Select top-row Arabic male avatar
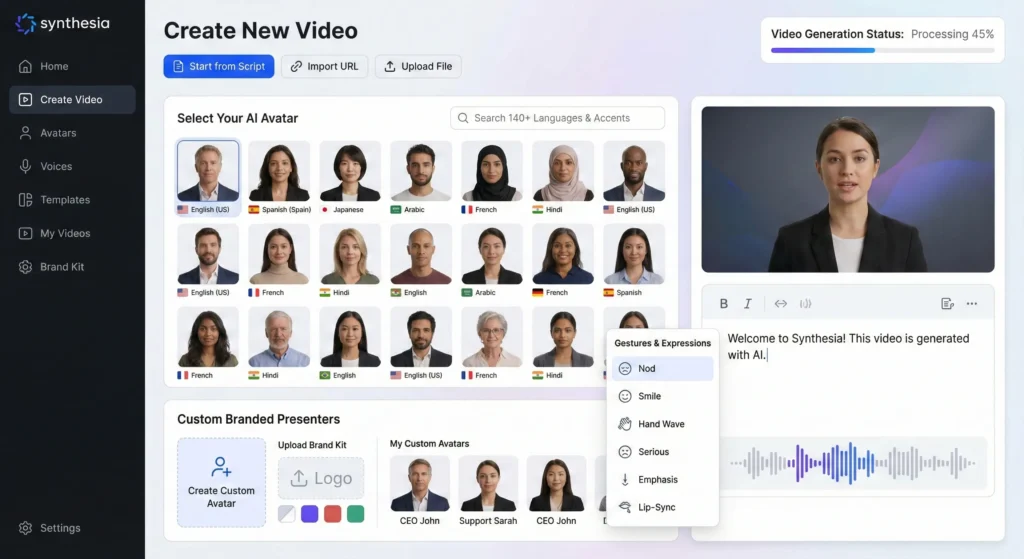Viewport: 1024px width, 559px height. (421, 177)
